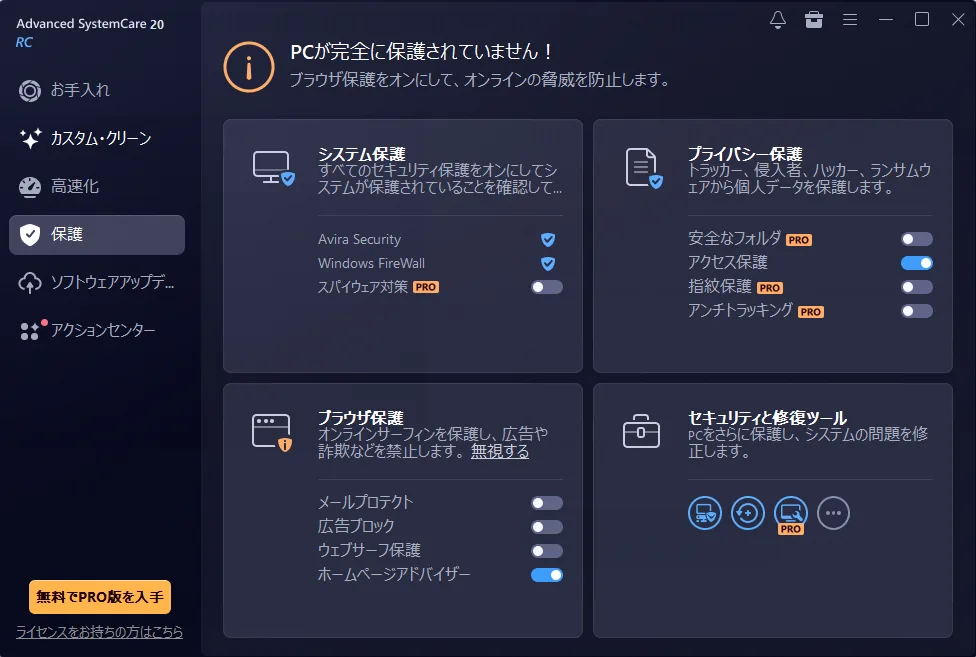Select 保護 sidebar tab
This screenshot has width=976, height=657.
click(96, 235)
